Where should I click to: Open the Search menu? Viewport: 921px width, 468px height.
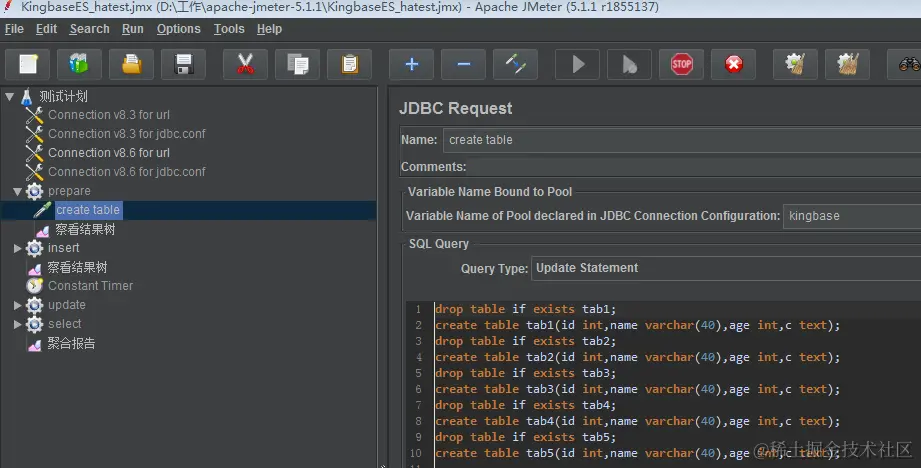click(89, 29)
